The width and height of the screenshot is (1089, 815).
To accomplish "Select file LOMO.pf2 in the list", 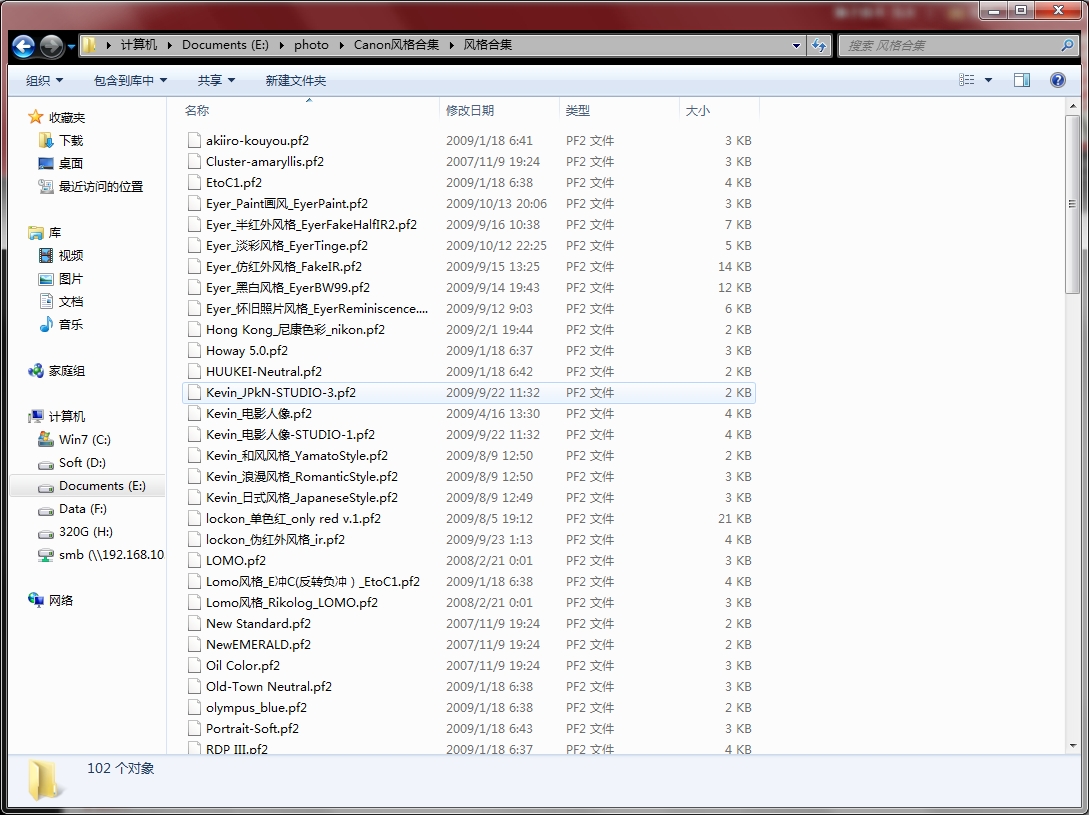I will point(235,560).
